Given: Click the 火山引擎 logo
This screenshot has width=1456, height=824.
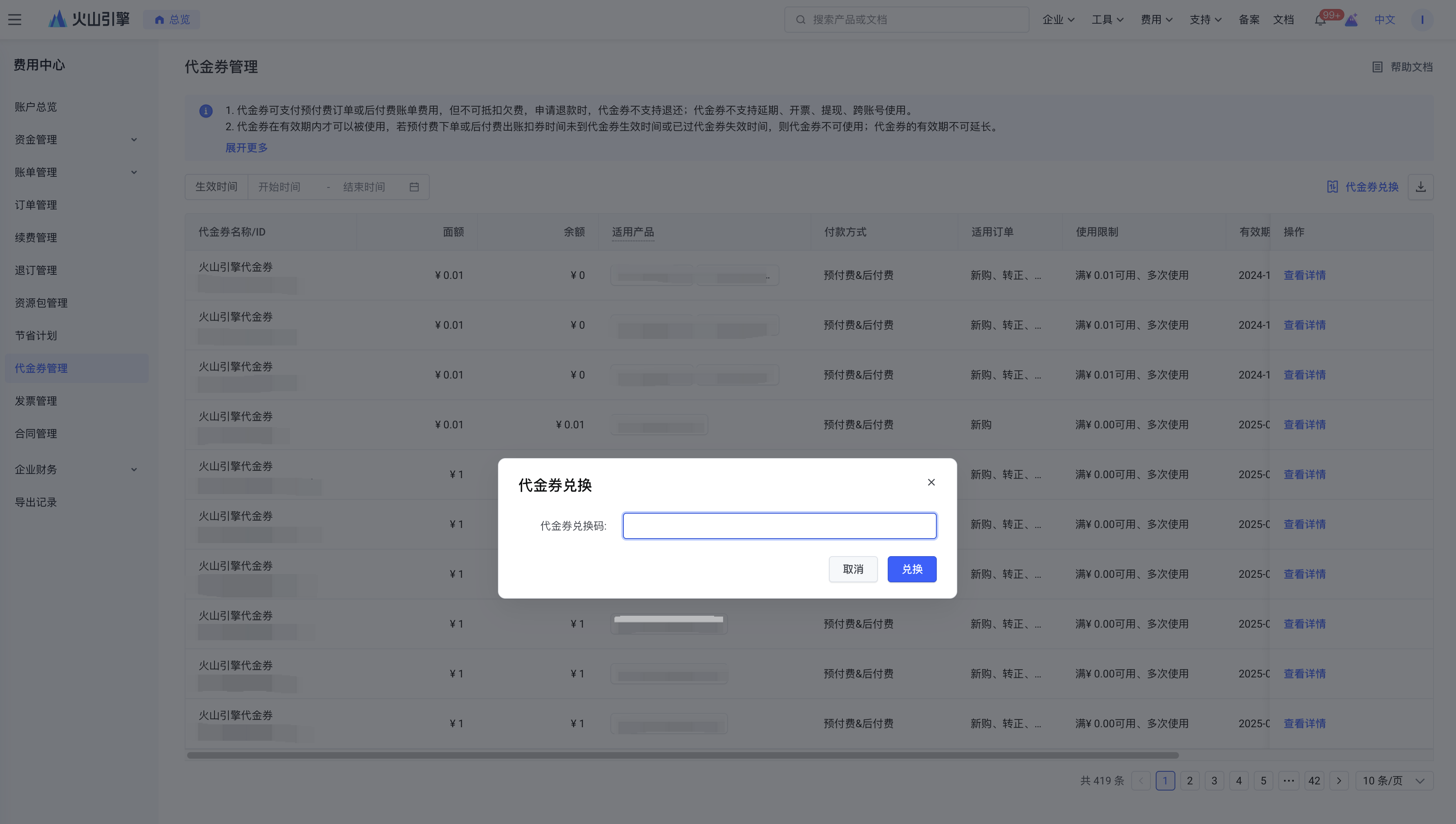Looking at the screenshot, I should pyautogui.click(x=89, y=19).
